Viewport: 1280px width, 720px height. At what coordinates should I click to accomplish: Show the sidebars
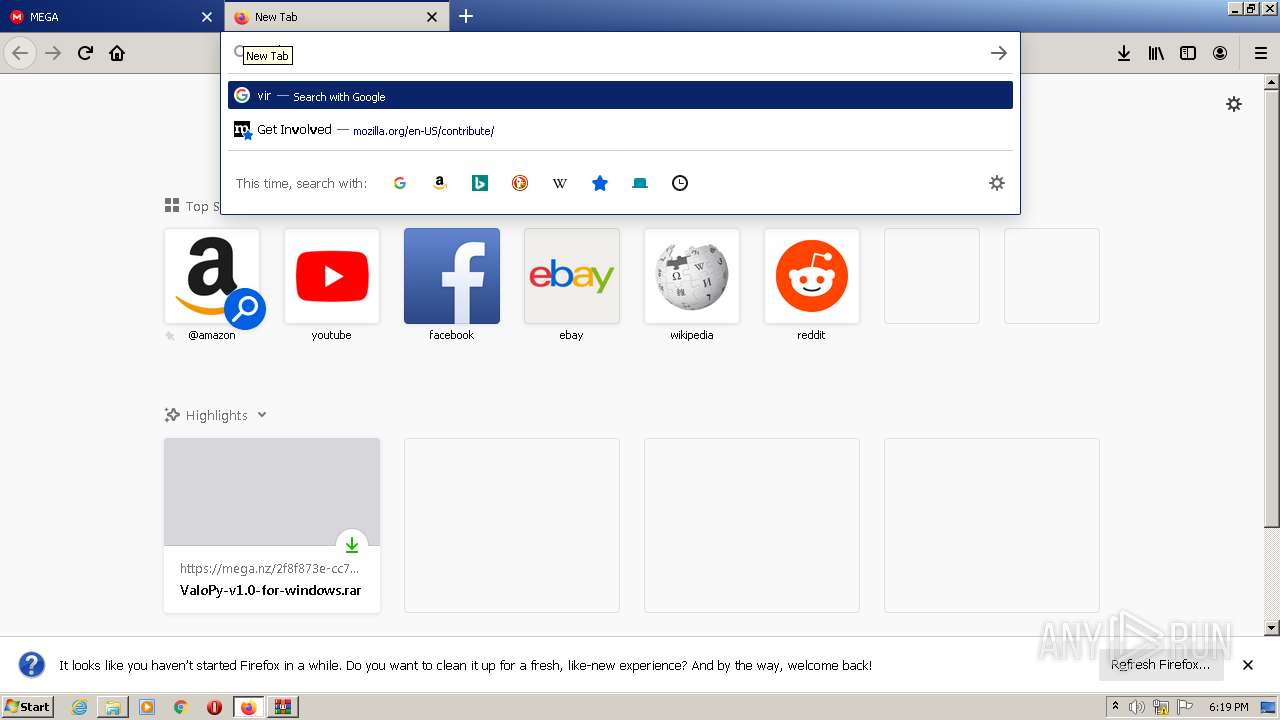pyautogui.click(x=1188, y=53)
